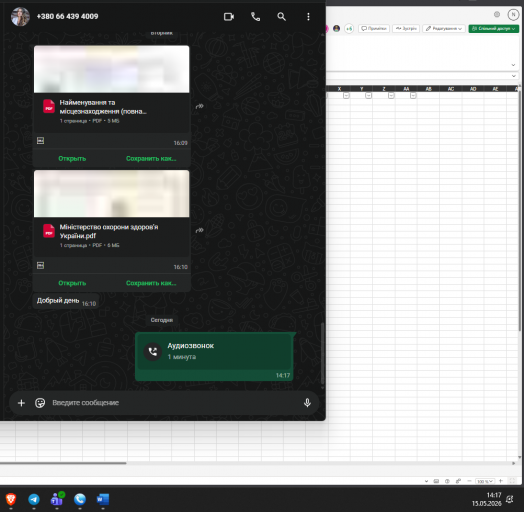The height and width of the screenshot is (512, 524).
Task: Open the contact's profile picture
Action: (20, 16)
